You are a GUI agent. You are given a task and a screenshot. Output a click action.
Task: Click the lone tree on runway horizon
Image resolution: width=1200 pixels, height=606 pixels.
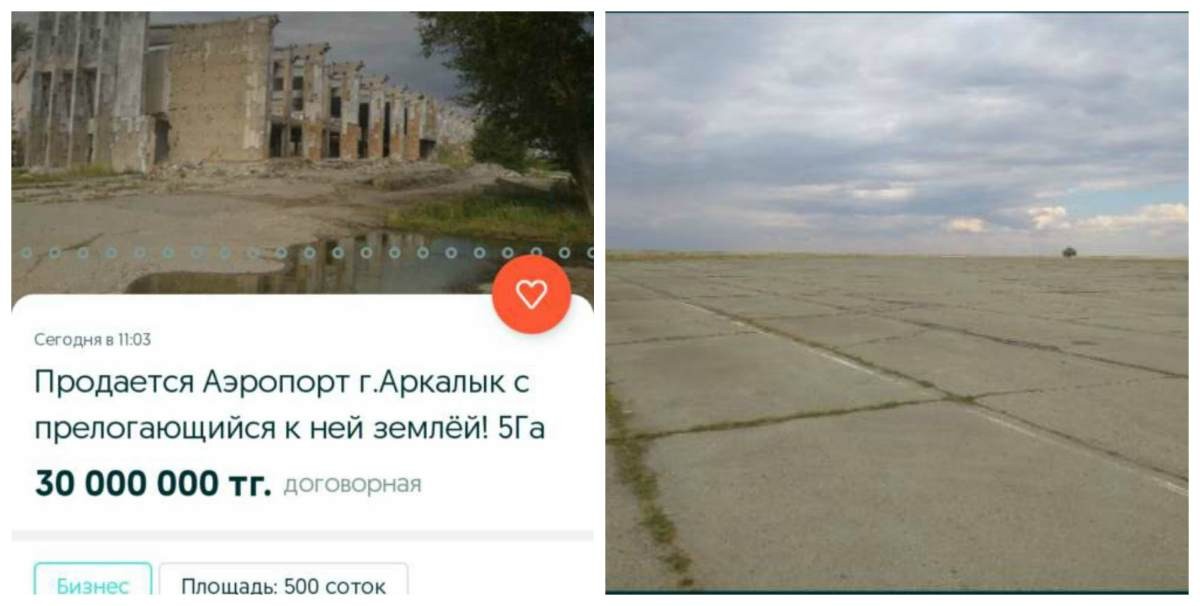(1068, 252)
